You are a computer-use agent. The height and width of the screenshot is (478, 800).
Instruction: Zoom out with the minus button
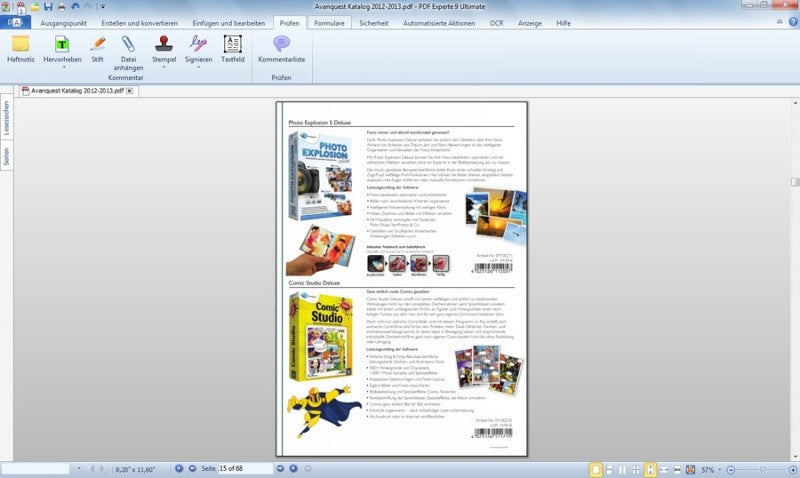pos(730,469)
